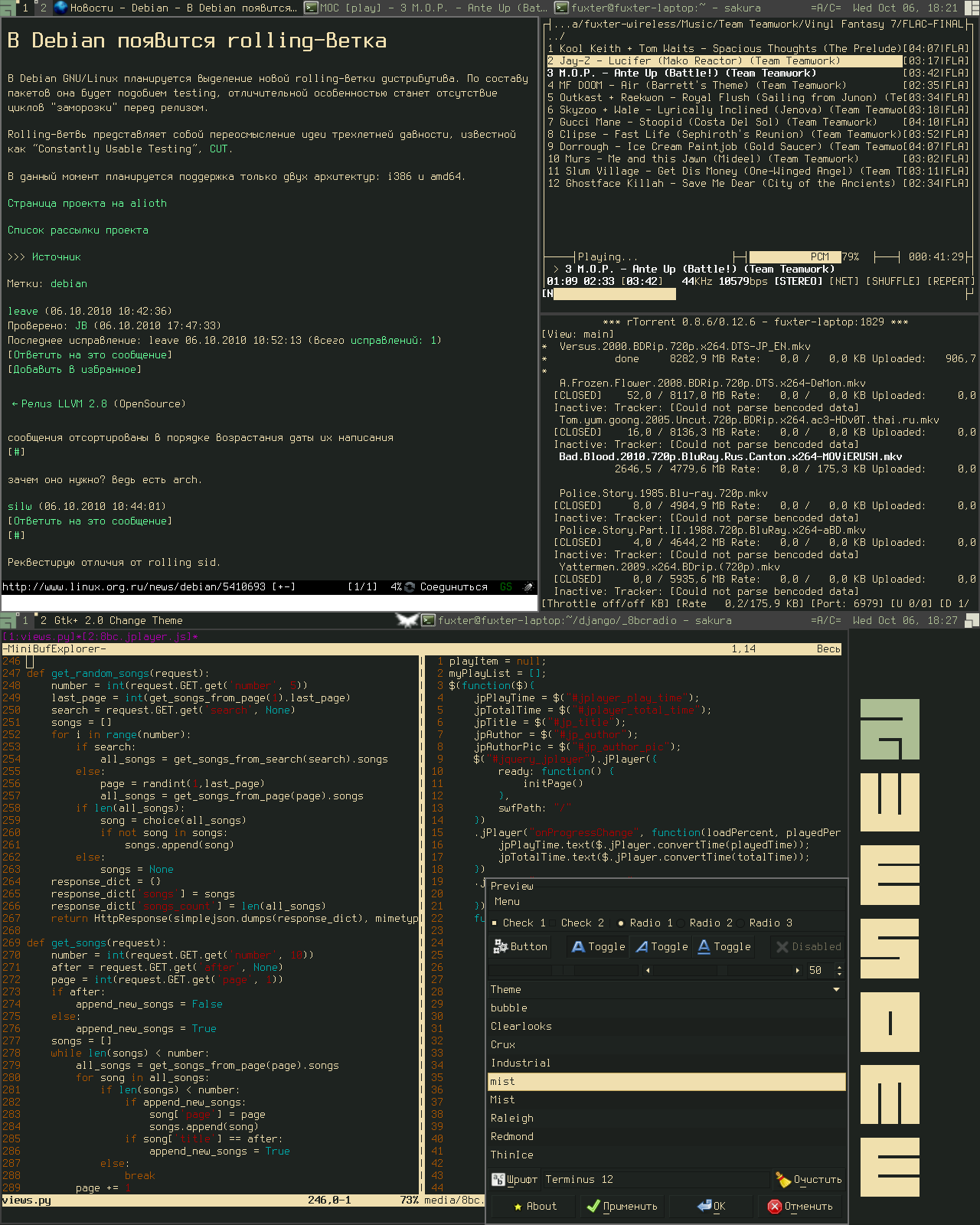
Task: Select the bubble theme
Action: (x=667, y=1008)
